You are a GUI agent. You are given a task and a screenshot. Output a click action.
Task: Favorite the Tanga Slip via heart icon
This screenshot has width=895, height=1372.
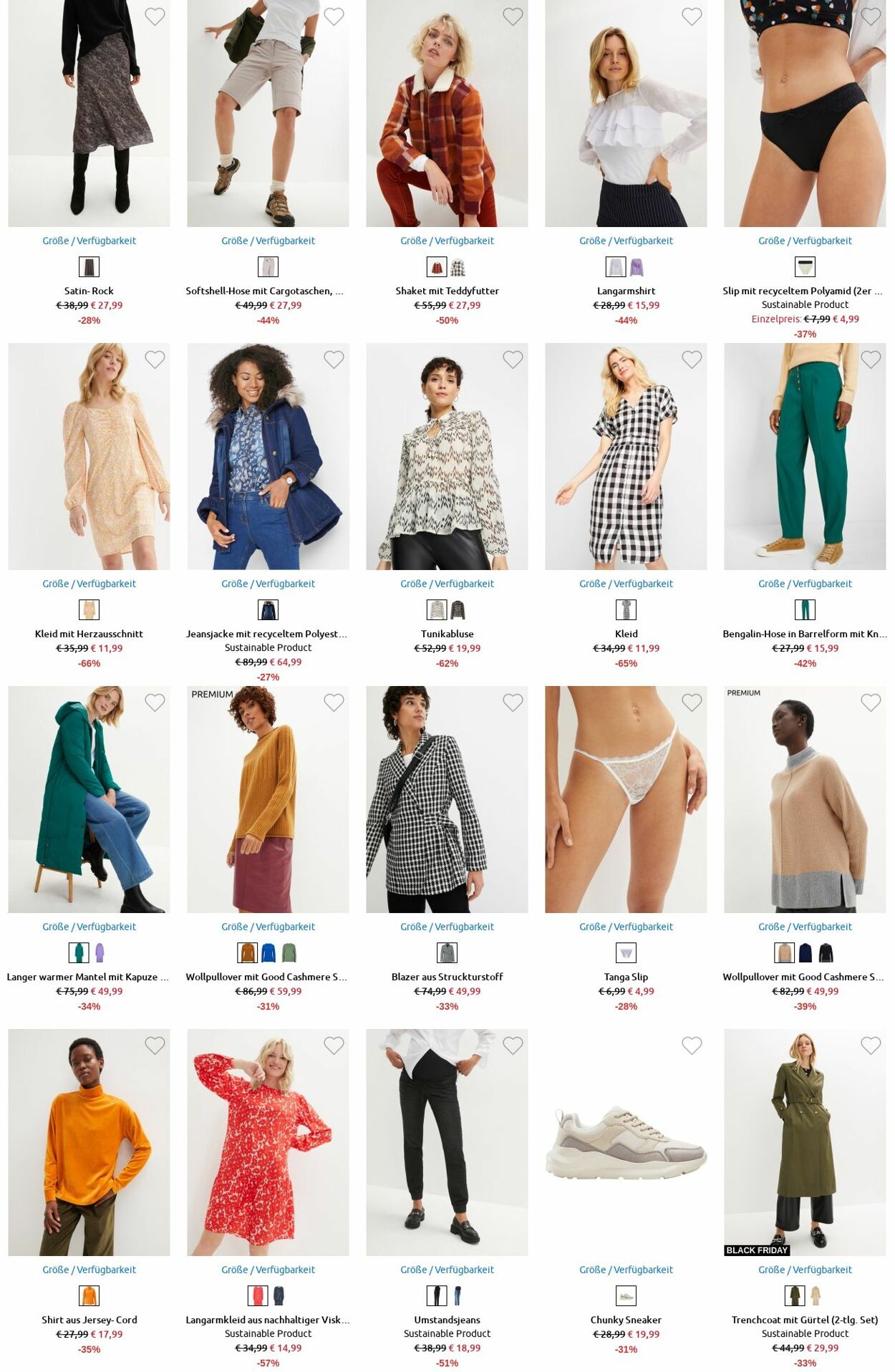point(692,702)
